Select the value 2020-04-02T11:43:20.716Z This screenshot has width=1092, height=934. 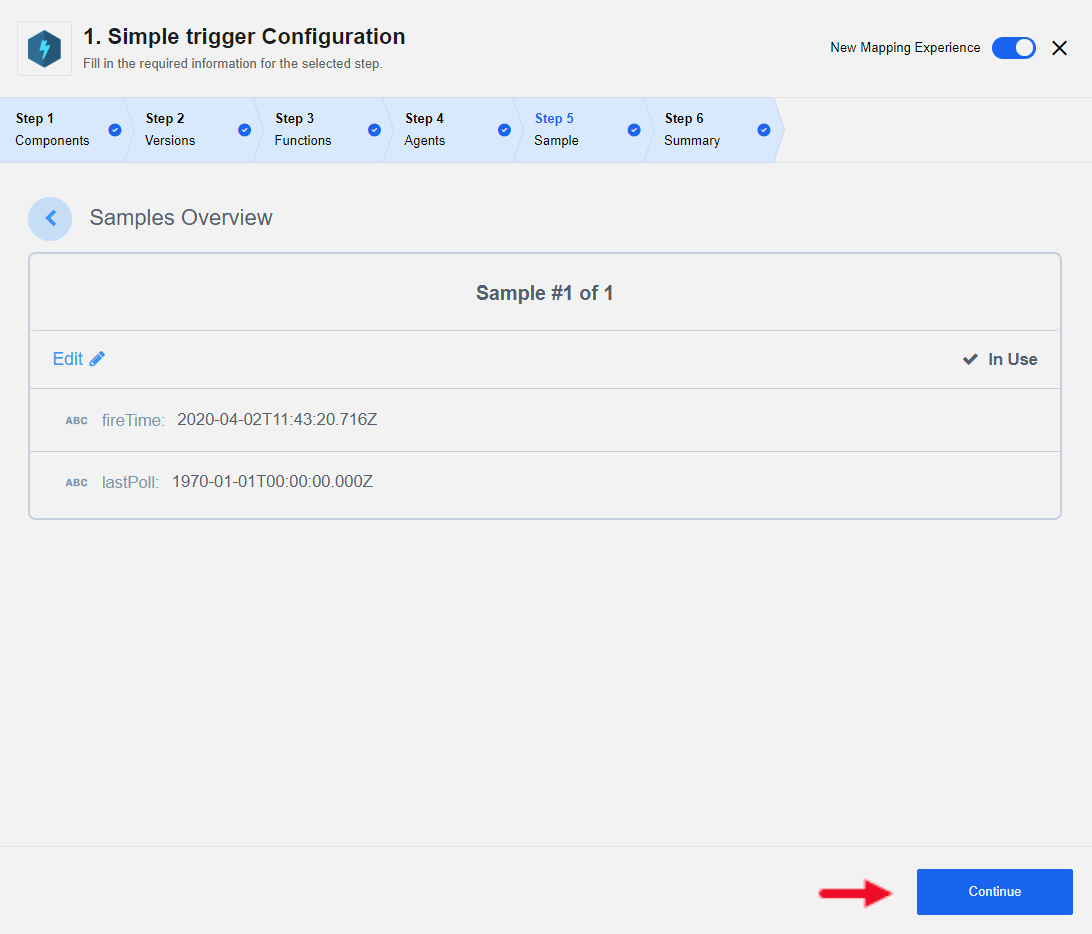(277, 419)
